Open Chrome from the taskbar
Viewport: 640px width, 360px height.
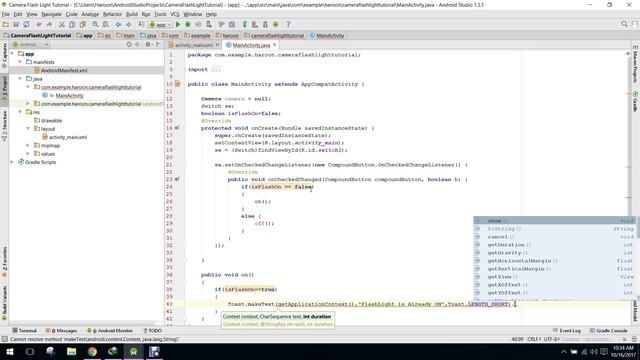pos(92,351)
